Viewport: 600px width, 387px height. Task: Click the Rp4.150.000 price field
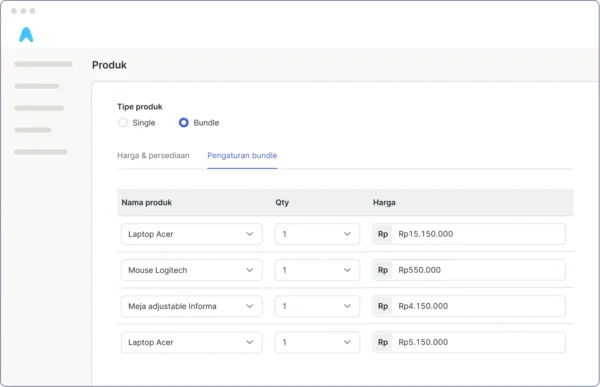(469, 306)
